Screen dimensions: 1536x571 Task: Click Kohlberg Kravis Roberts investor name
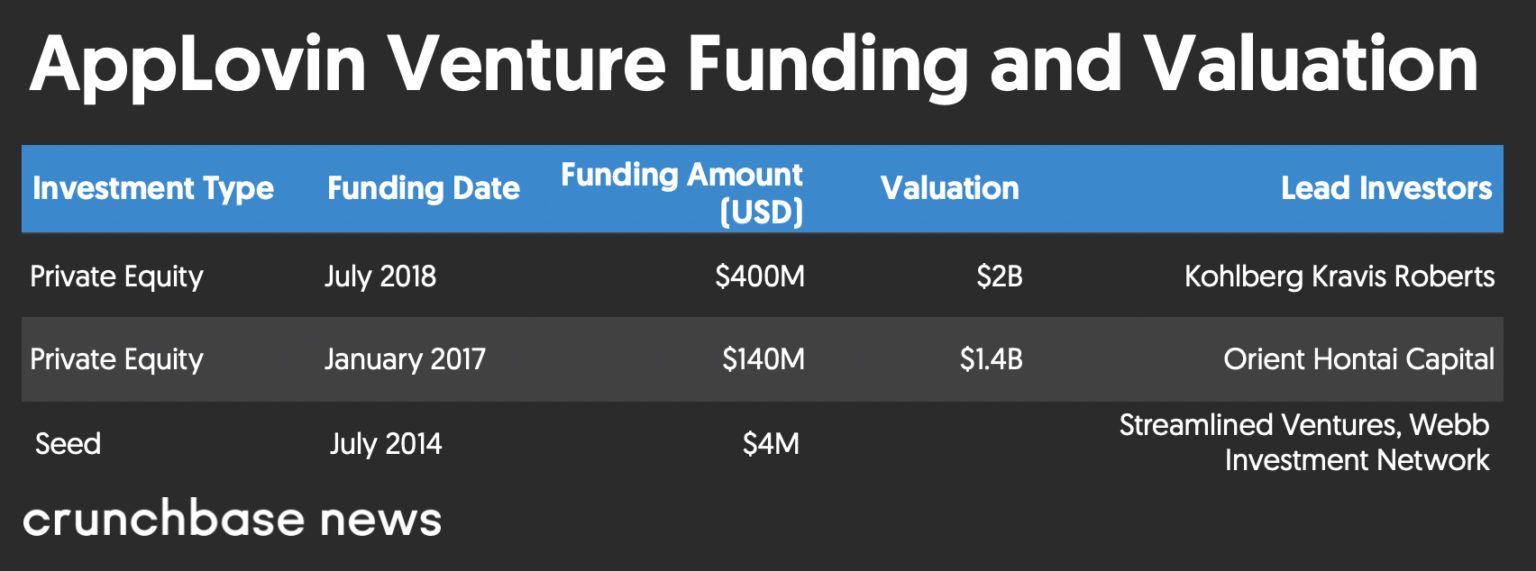pos(1340,277)
